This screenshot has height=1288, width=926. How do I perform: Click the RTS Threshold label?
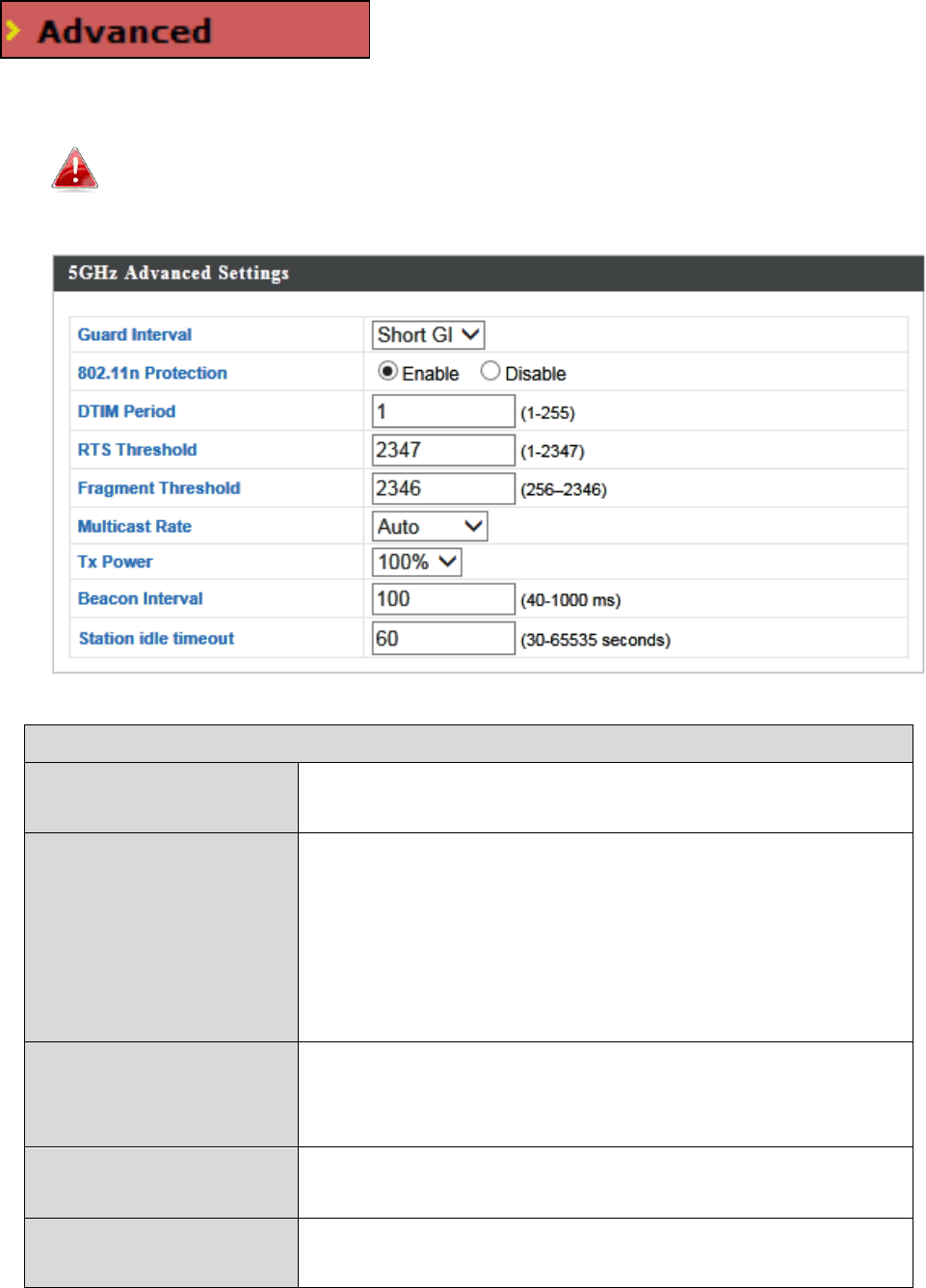137,450
